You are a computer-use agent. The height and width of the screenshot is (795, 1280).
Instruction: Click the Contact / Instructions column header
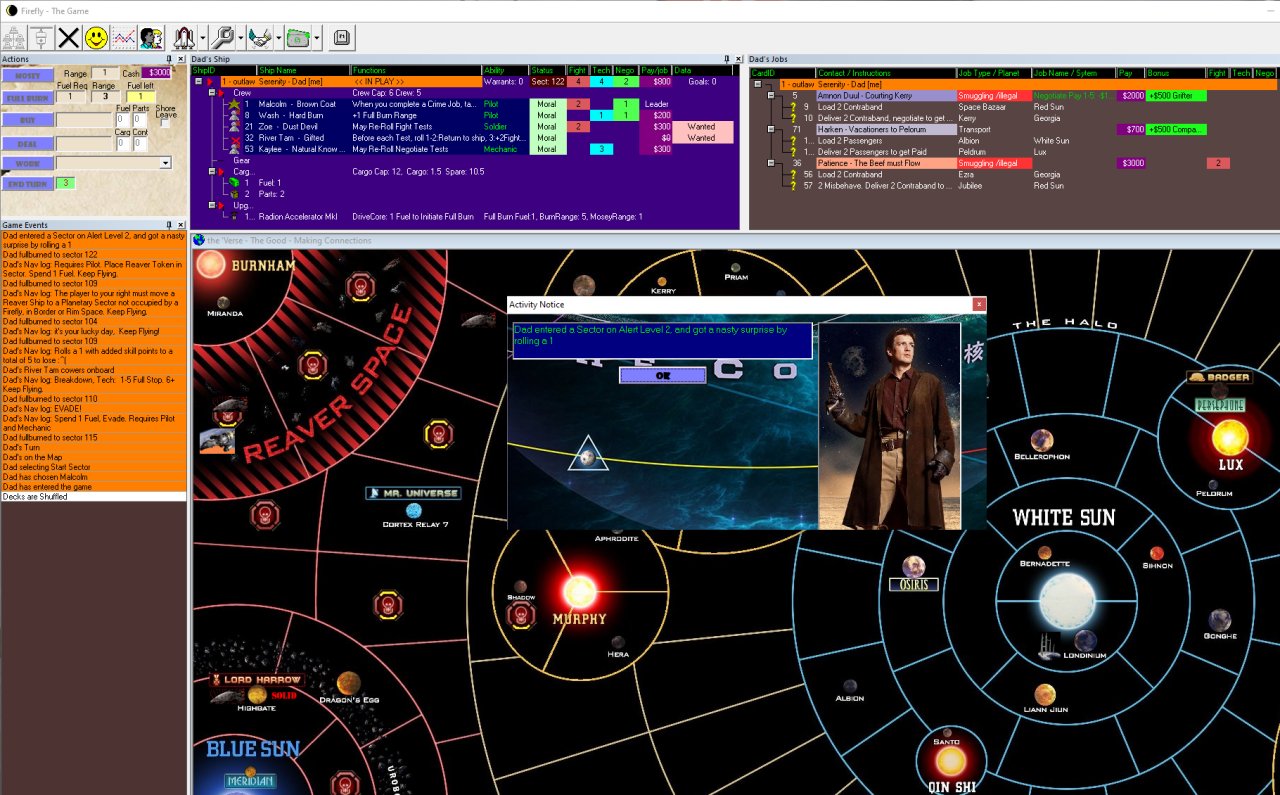click(885, 73)
